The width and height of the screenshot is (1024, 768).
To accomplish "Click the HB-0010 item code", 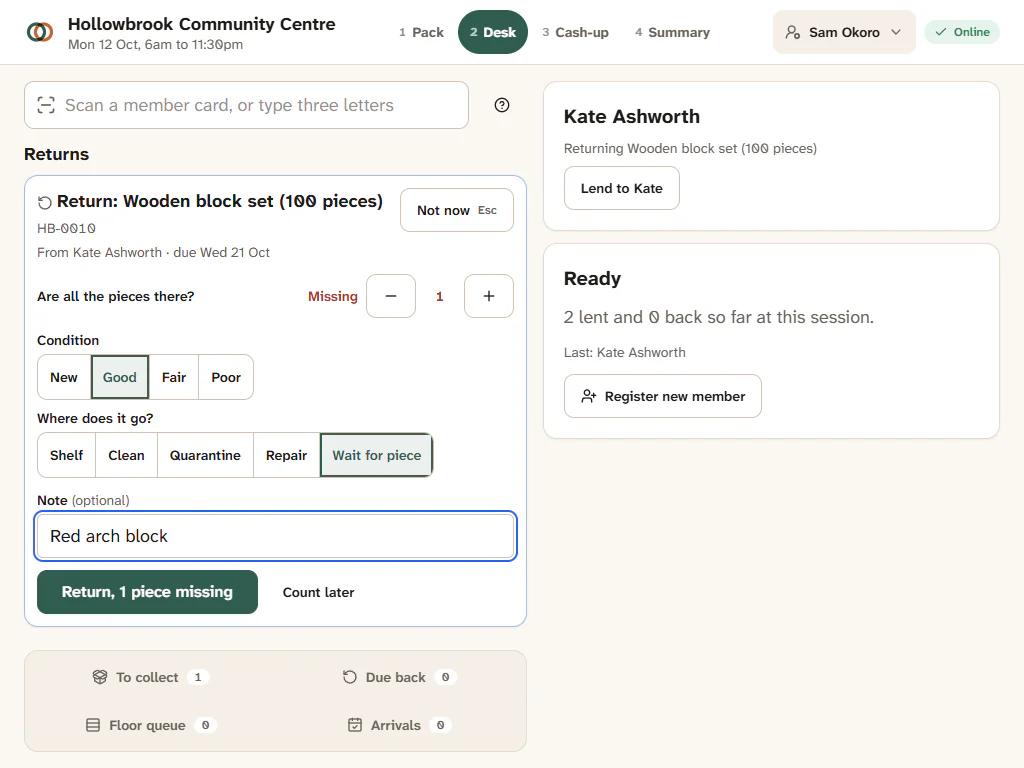I will [x=66, y=229].
